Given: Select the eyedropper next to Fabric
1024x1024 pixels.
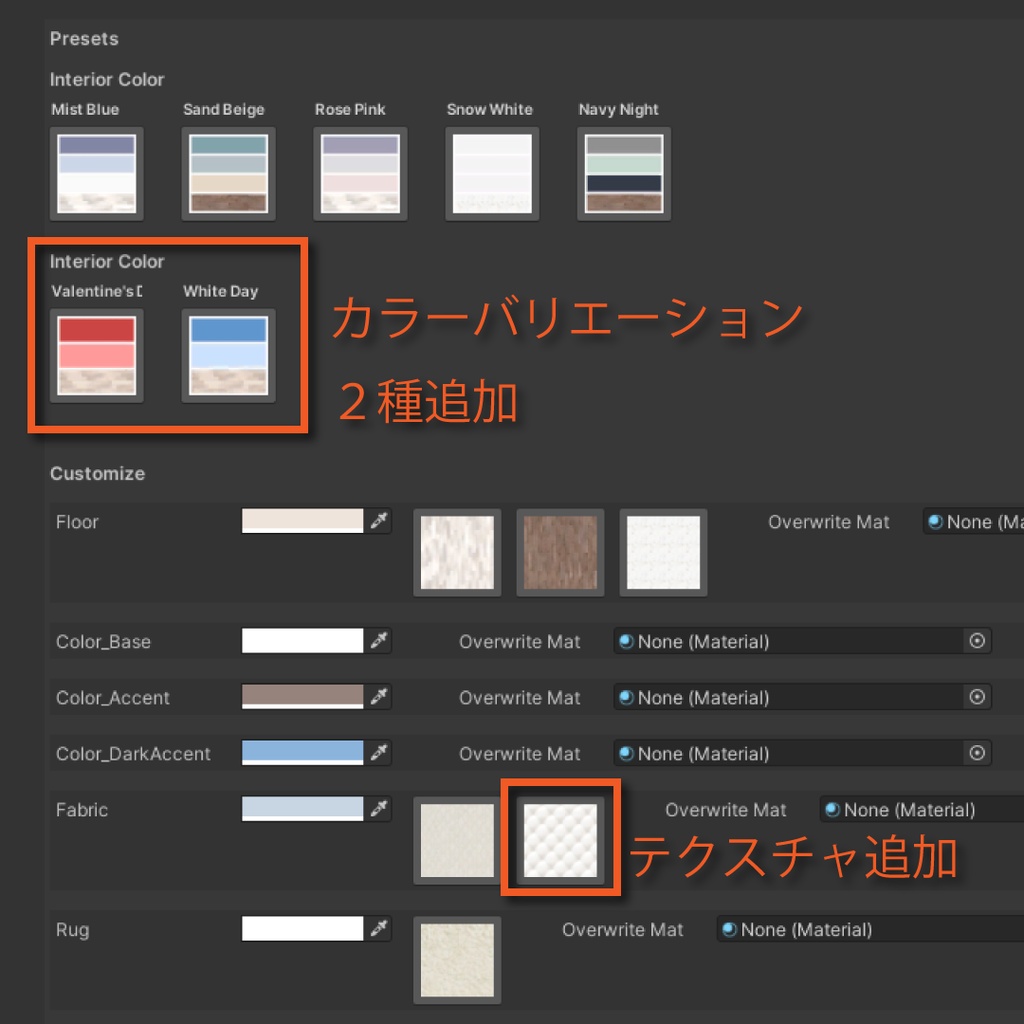Looking at the screenshot, I should 381,809.
